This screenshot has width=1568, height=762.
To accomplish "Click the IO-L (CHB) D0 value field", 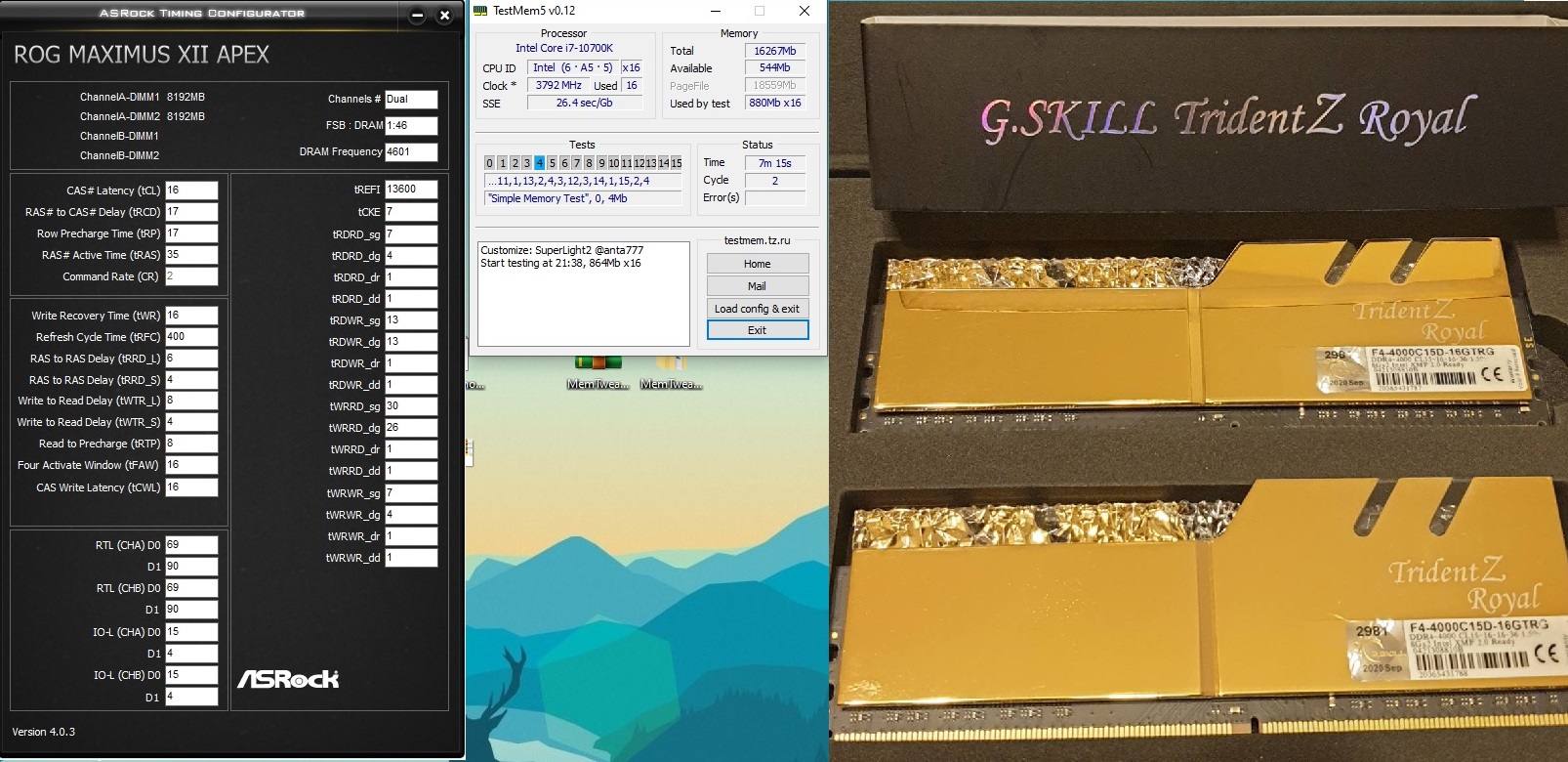I will point(191,675).
